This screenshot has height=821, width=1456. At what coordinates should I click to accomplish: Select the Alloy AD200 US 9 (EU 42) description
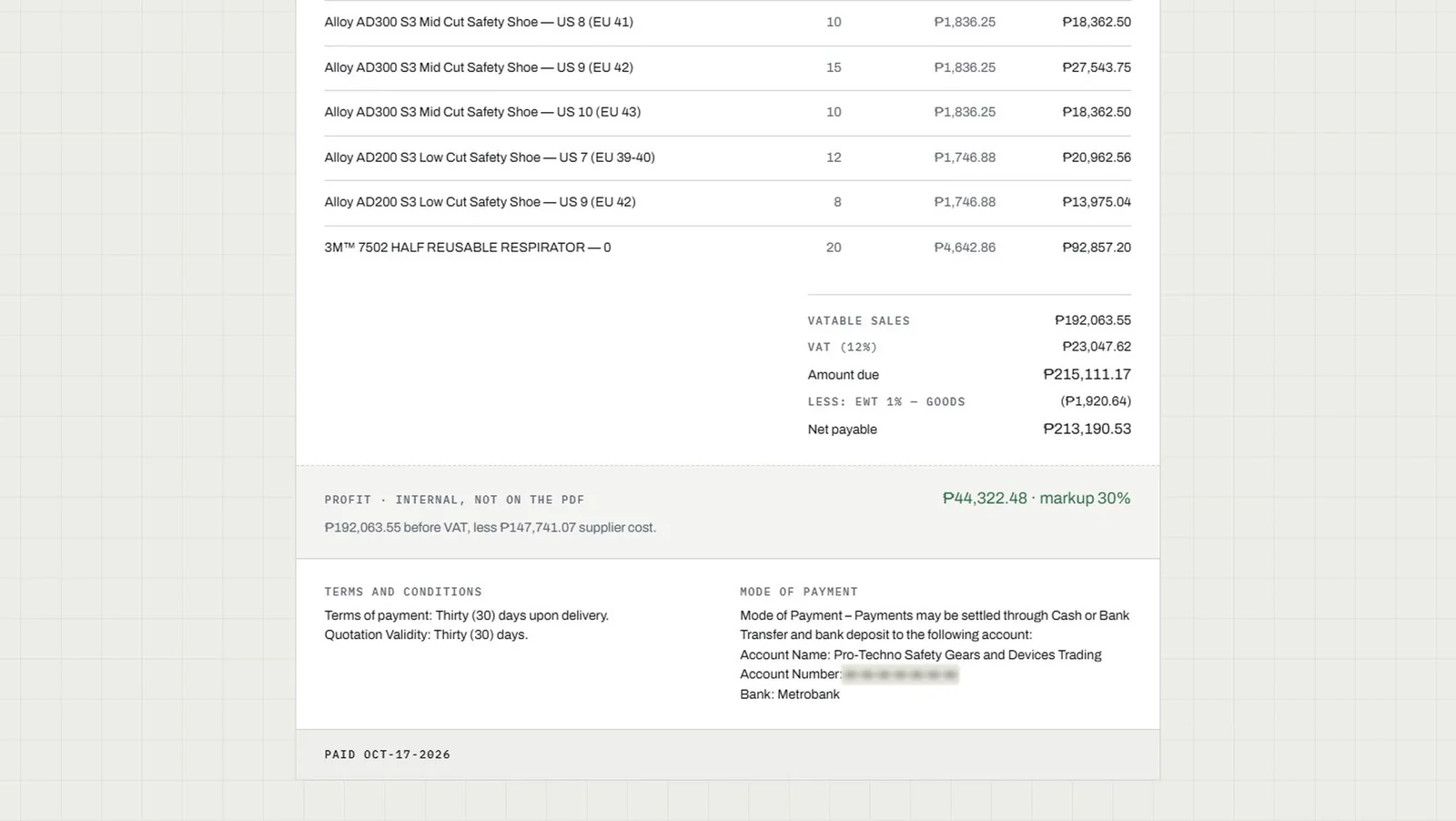(480, 202)
